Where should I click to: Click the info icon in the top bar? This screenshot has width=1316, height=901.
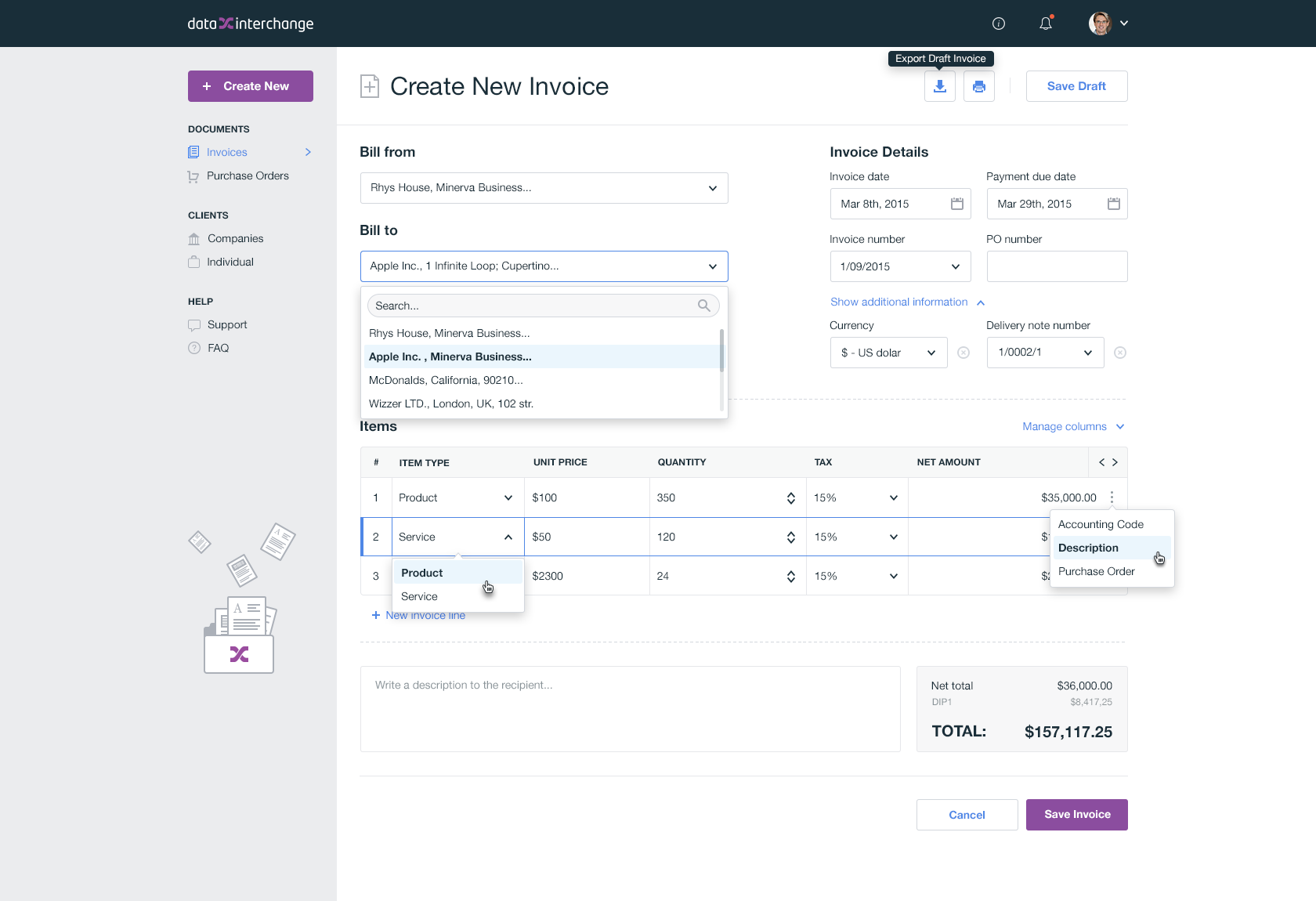(x=998, y=24)
